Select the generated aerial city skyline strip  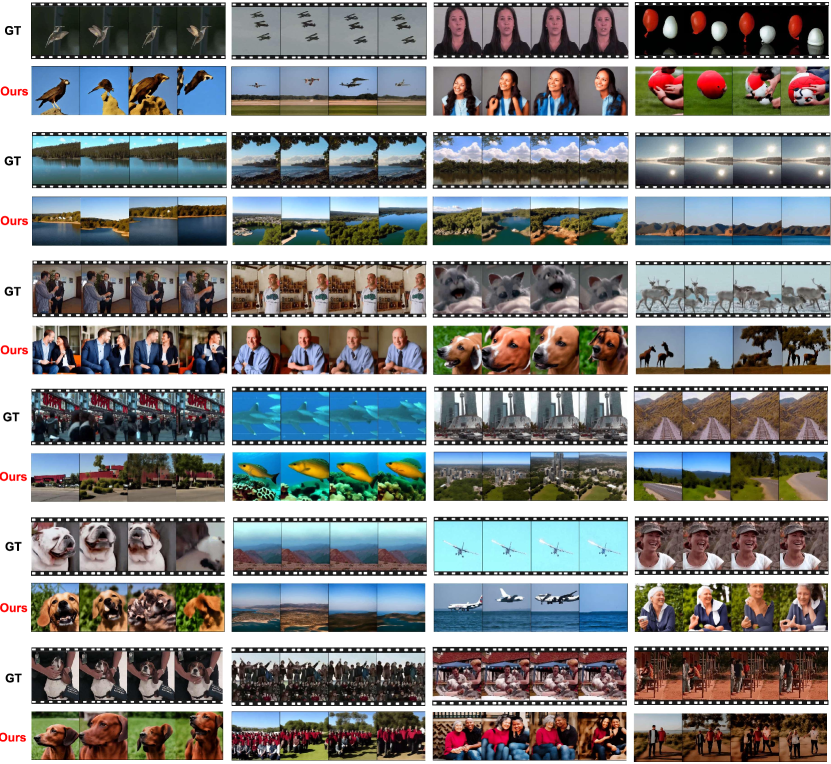(x=531, y=477)
